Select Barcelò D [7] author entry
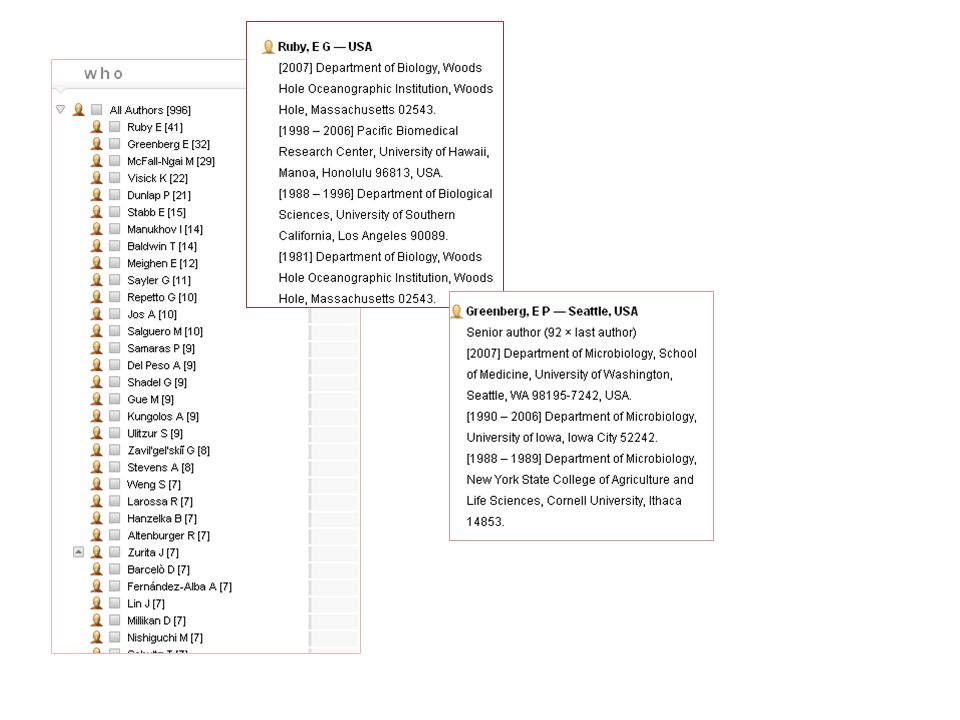960x720 pixels. click(x=158, y=569)
